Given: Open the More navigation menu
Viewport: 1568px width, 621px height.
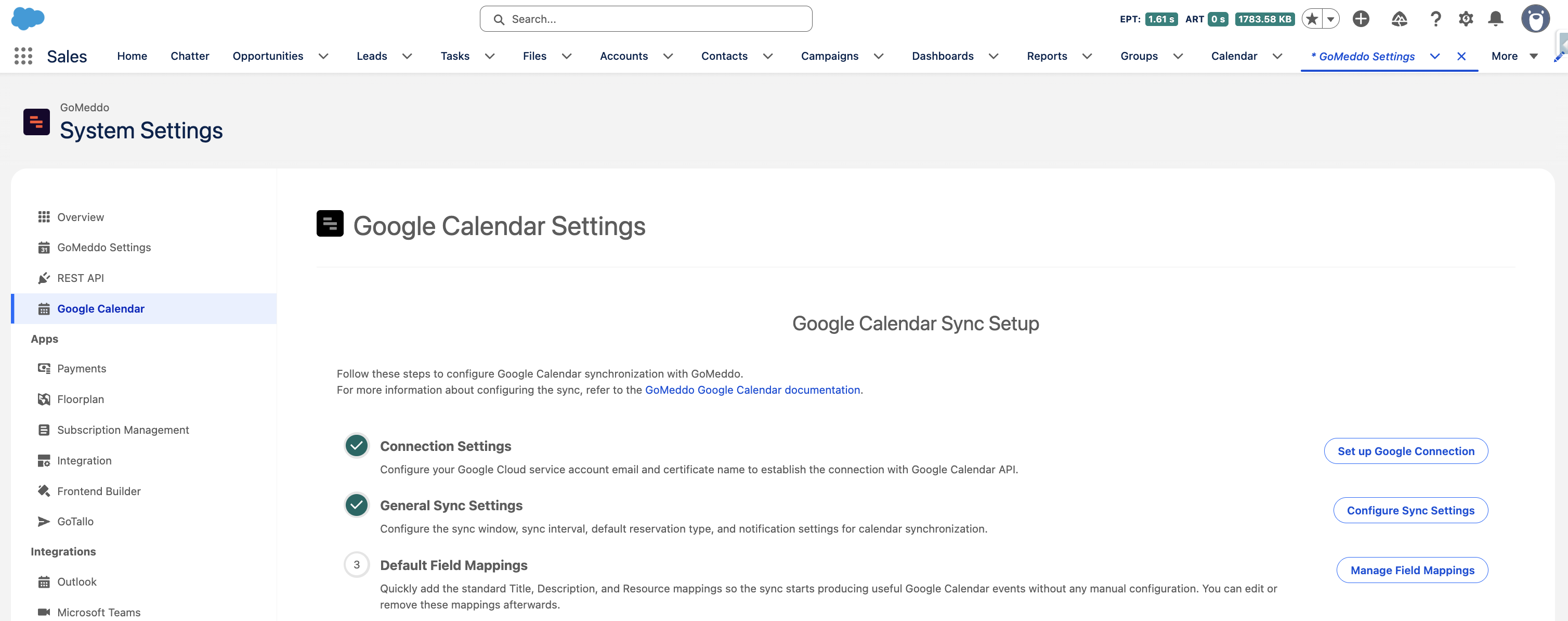Looking at the screenshot, I should pos(1514,56).
